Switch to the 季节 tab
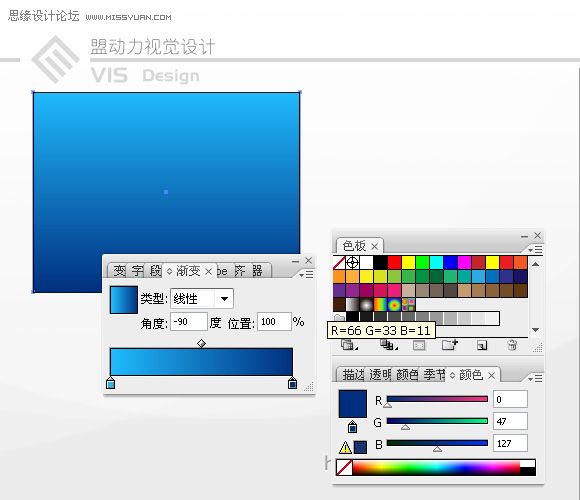This screenshot has width=580, height=500. 434,375
